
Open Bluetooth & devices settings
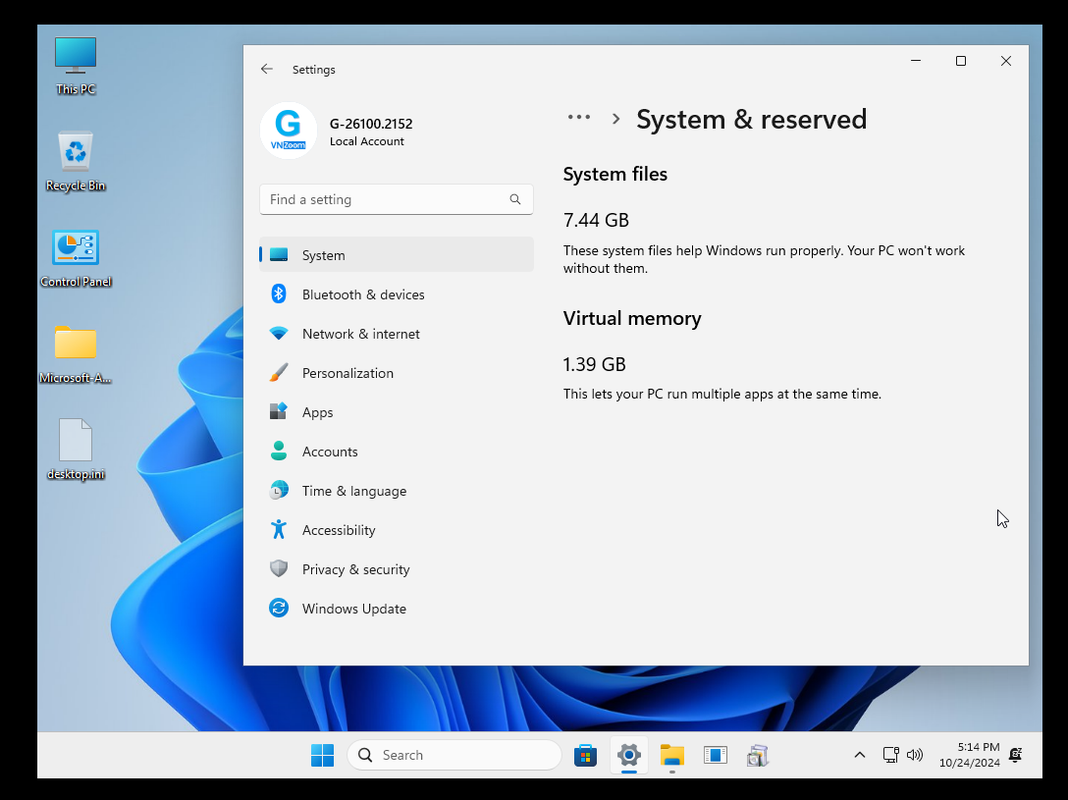pyautogui.click(x=396, y=294)
